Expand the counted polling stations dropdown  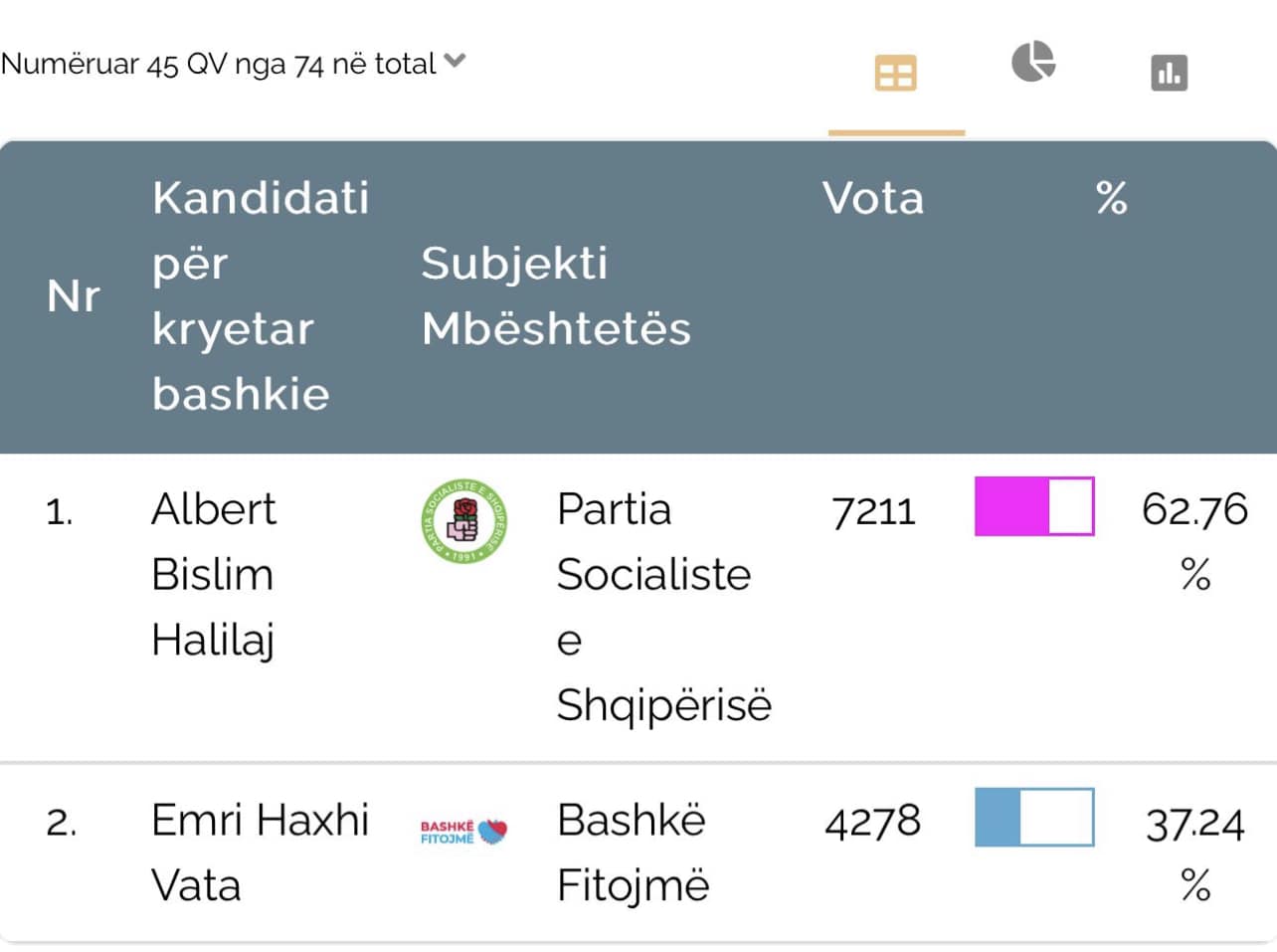455,62
